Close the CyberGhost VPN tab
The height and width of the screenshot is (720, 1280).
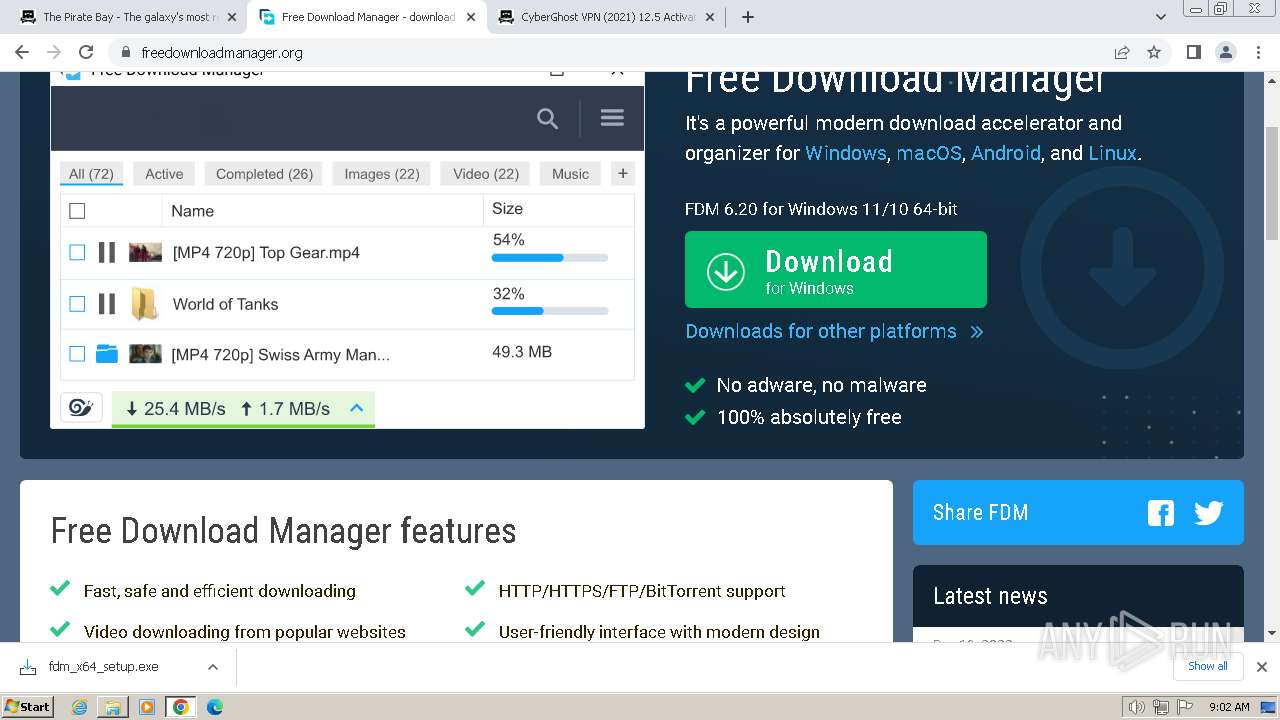point(709,17)
